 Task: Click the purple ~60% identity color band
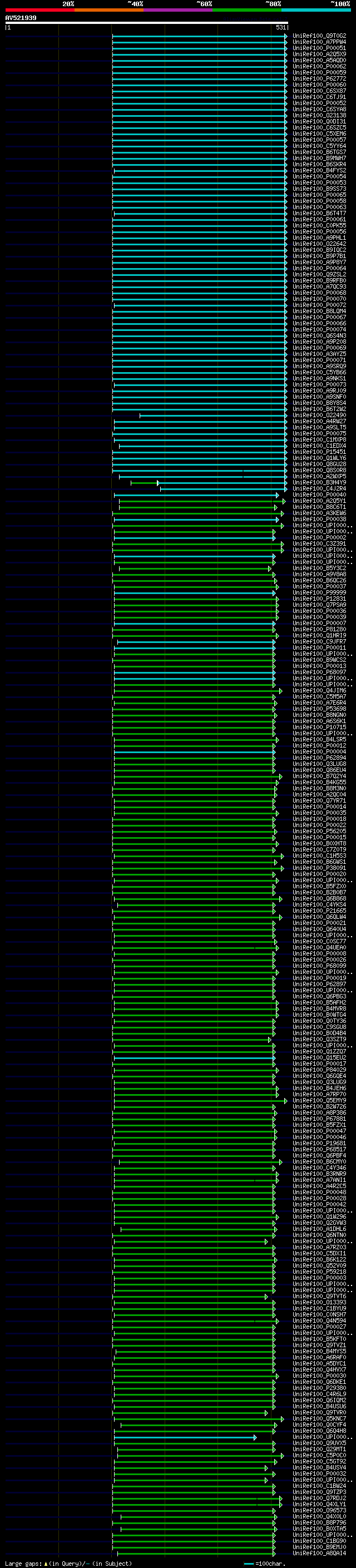[177, 10]
